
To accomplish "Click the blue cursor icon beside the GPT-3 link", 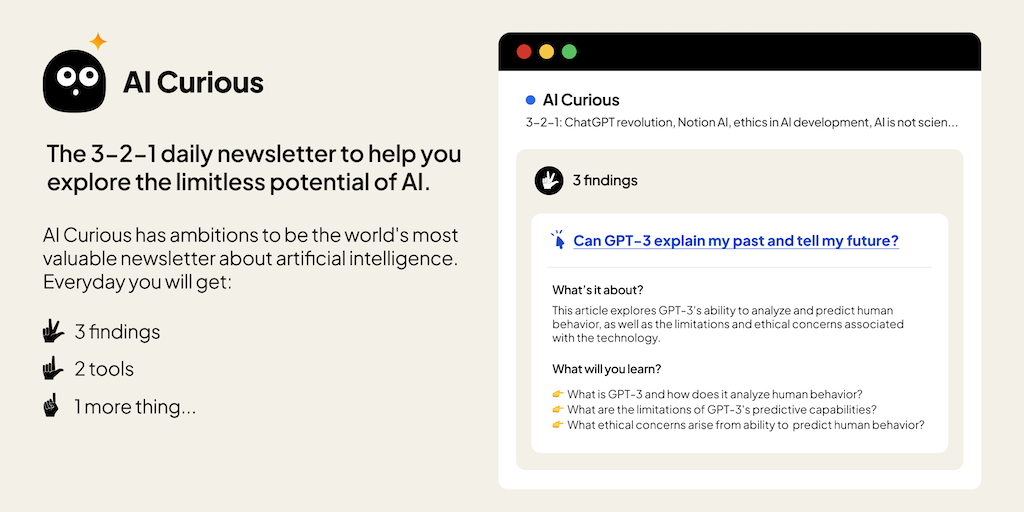I will pyautogui.click(x=558, y=240).
